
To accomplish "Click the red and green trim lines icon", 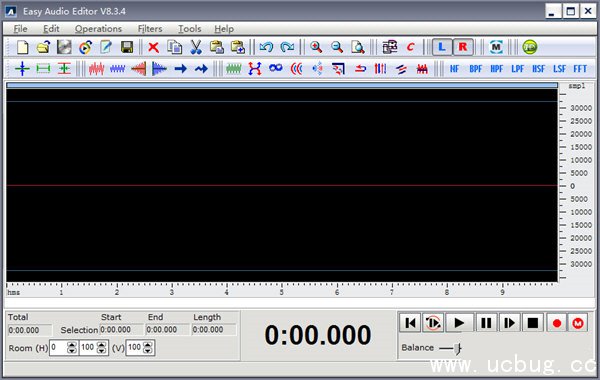I will coord(64,69).
